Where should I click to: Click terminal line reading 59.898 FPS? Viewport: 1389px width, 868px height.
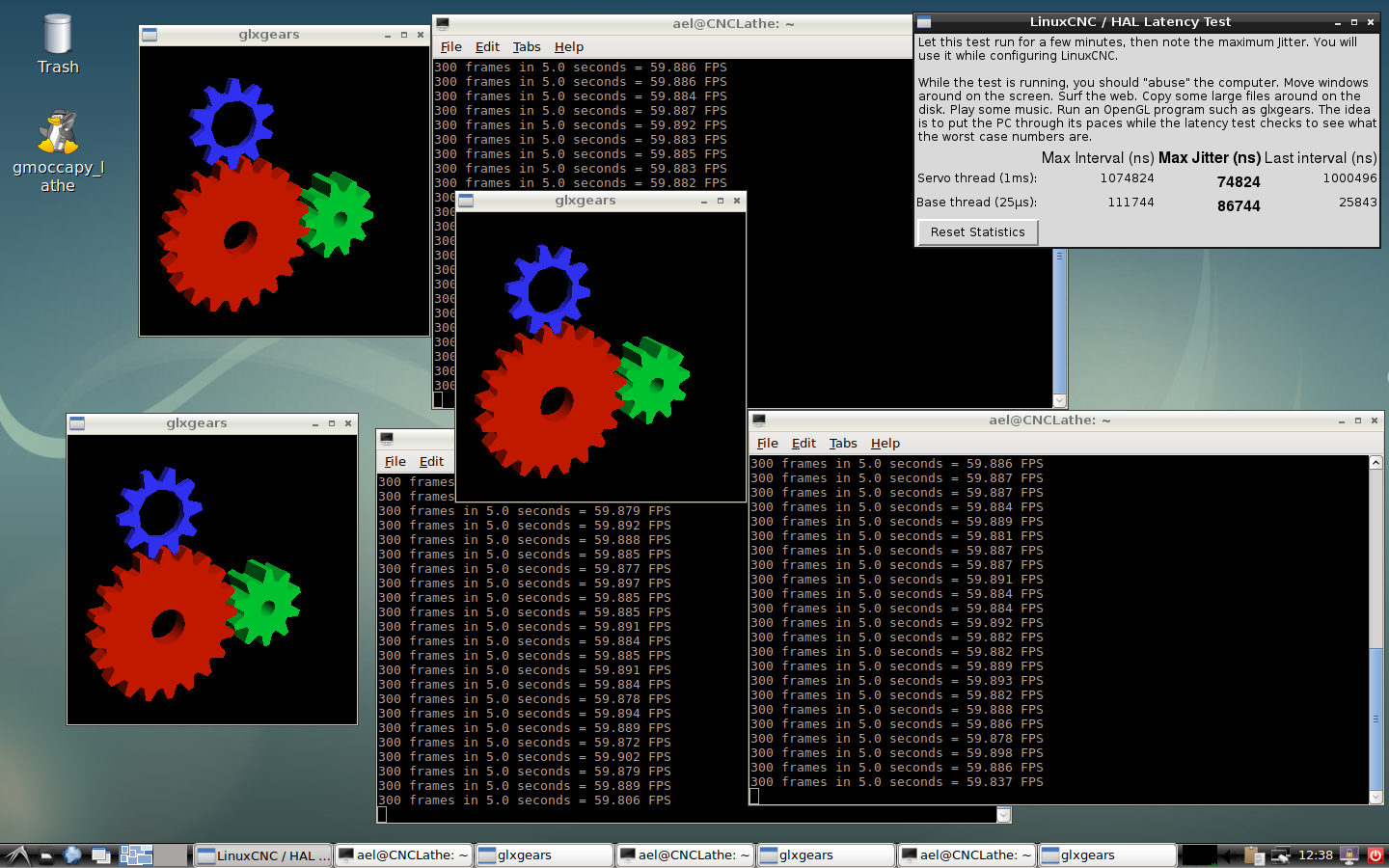tap(897, 753)
